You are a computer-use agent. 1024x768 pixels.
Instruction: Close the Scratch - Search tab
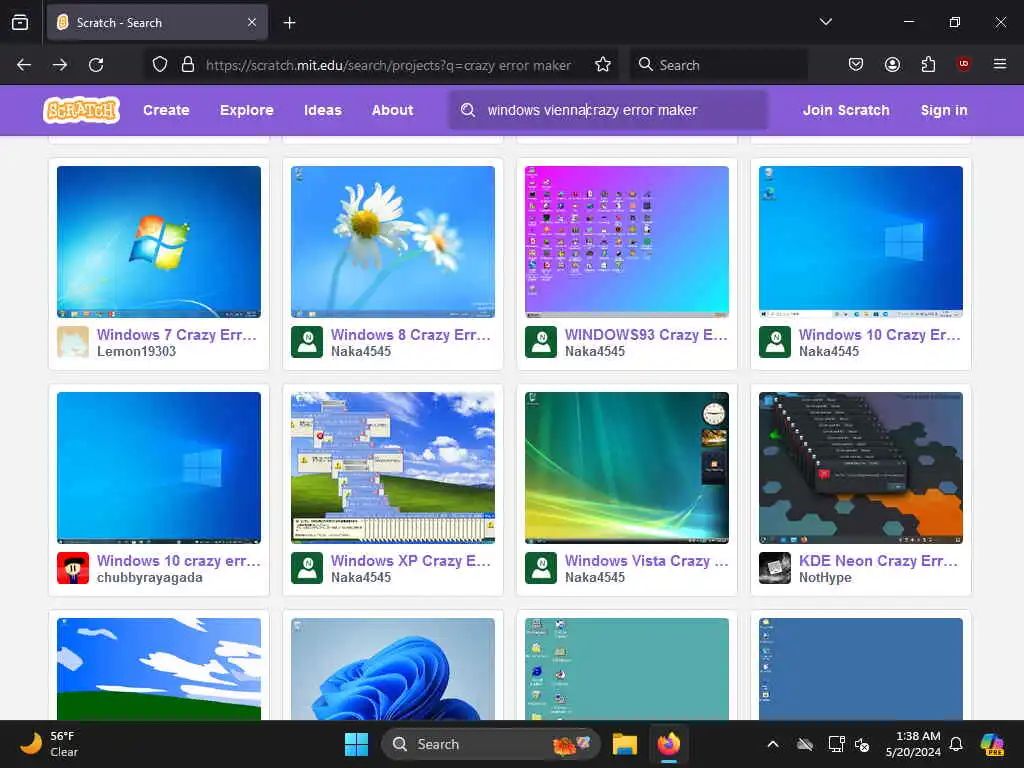click(x=252, y=22)
